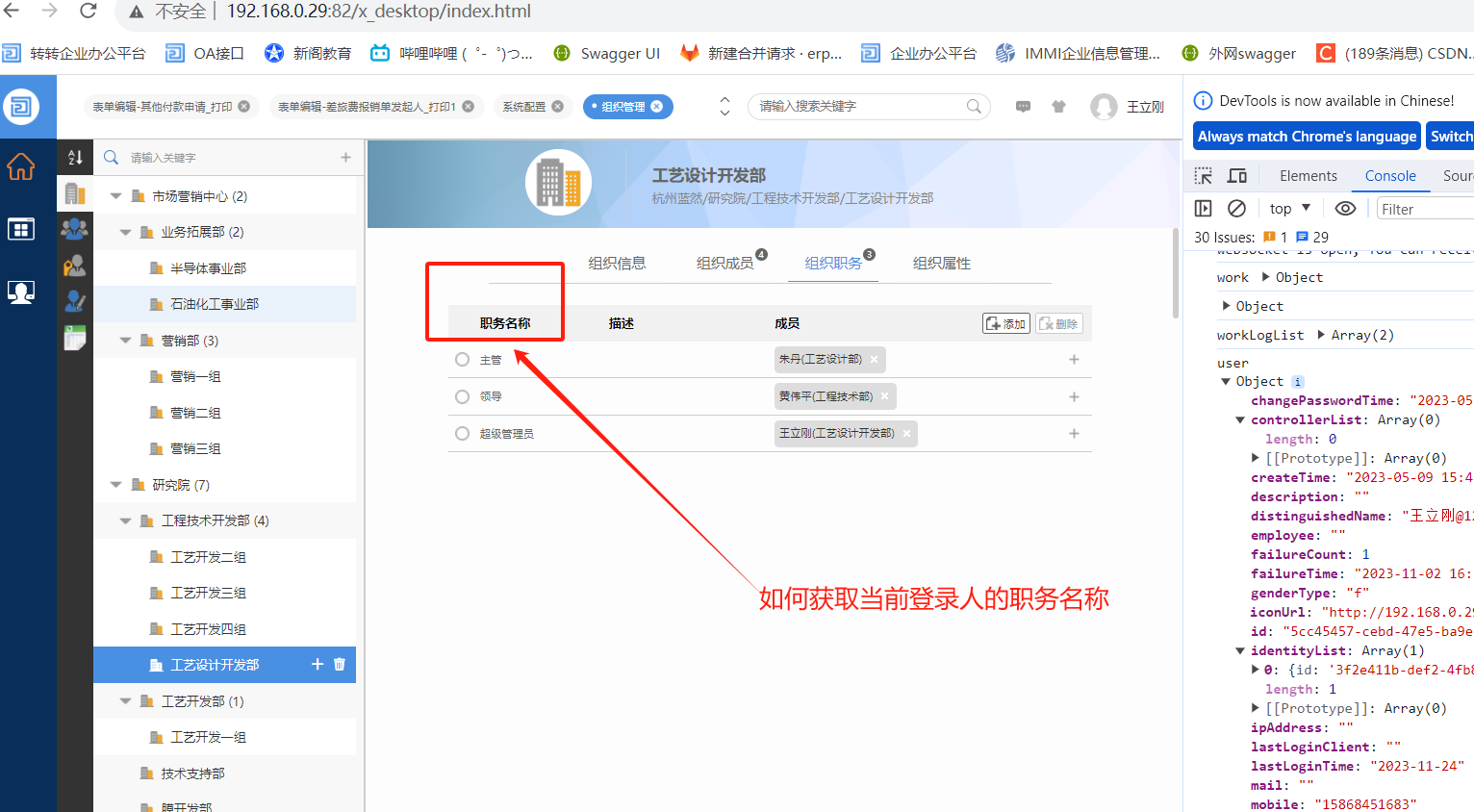Open the Elements tab in DevTools
Viewport: 1474px width, 812px height.
point(1308,176)
